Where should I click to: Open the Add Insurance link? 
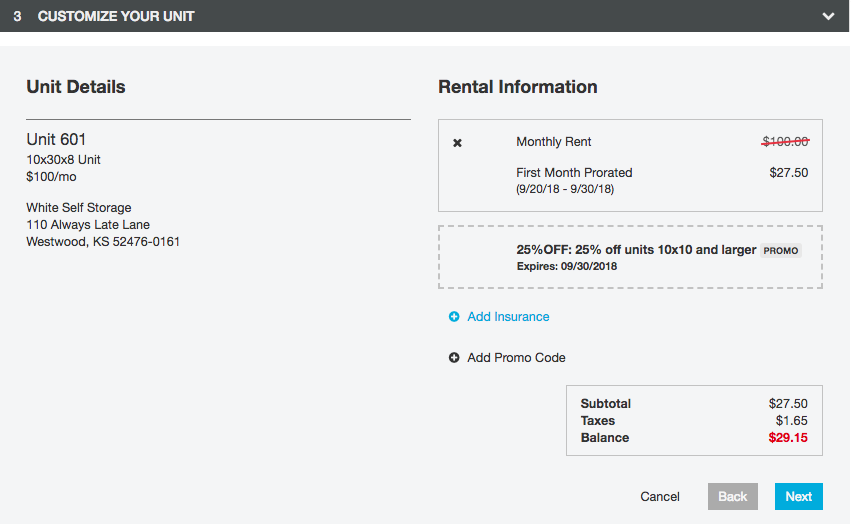click(x=508, y=317)
